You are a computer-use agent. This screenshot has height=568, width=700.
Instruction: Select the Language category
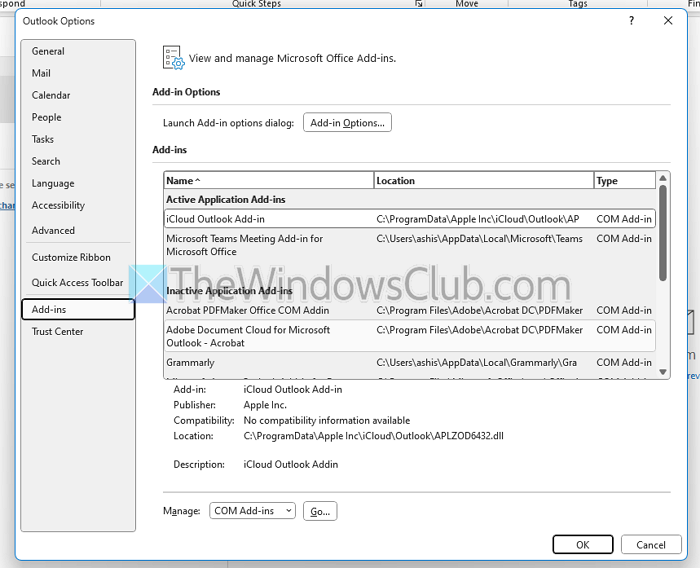tap(53, 184)
